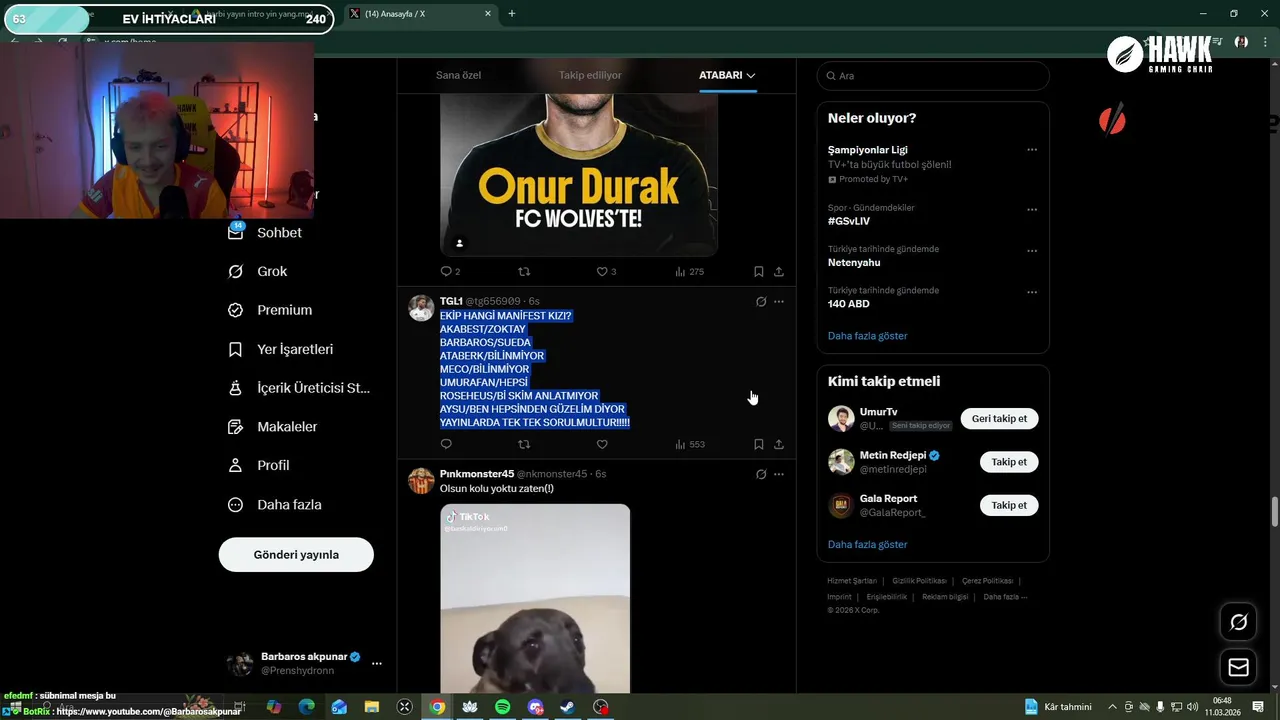This screenshot has width=1280, height=720.
Task: Open the Çerez Politikası footer link
Action: click(x=987, y=581)
